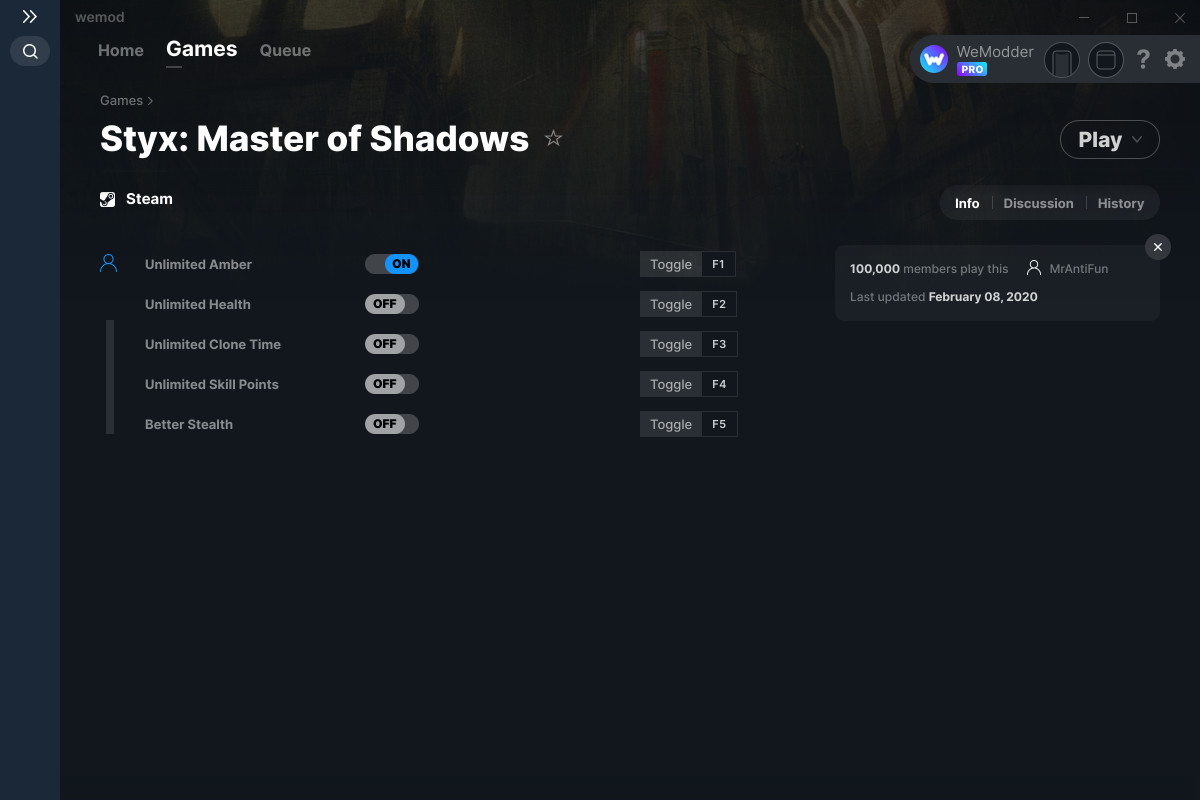Open the phone remote icon

tap(1062, 61)
